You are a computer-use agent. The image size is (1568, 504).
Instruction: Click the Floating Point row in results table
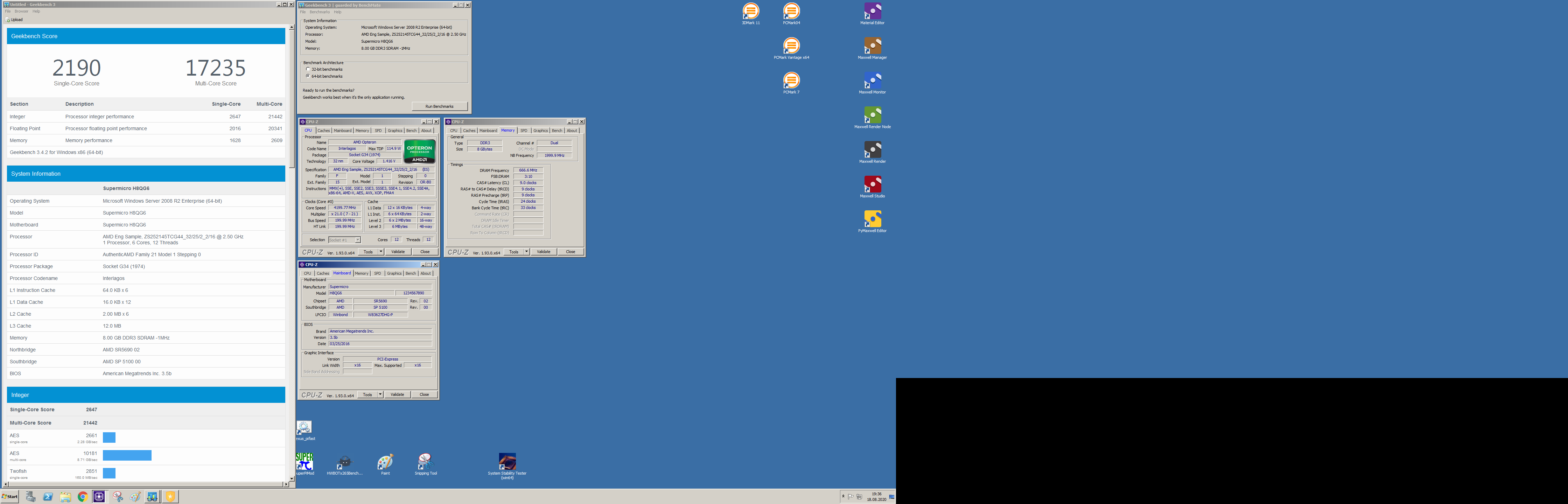coord(146,128)
